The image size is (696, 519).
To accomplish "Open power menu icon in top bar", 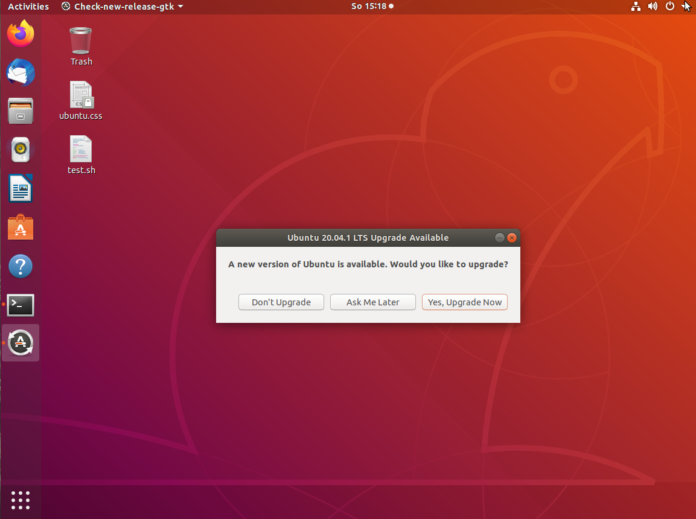I will click(669, 6).
